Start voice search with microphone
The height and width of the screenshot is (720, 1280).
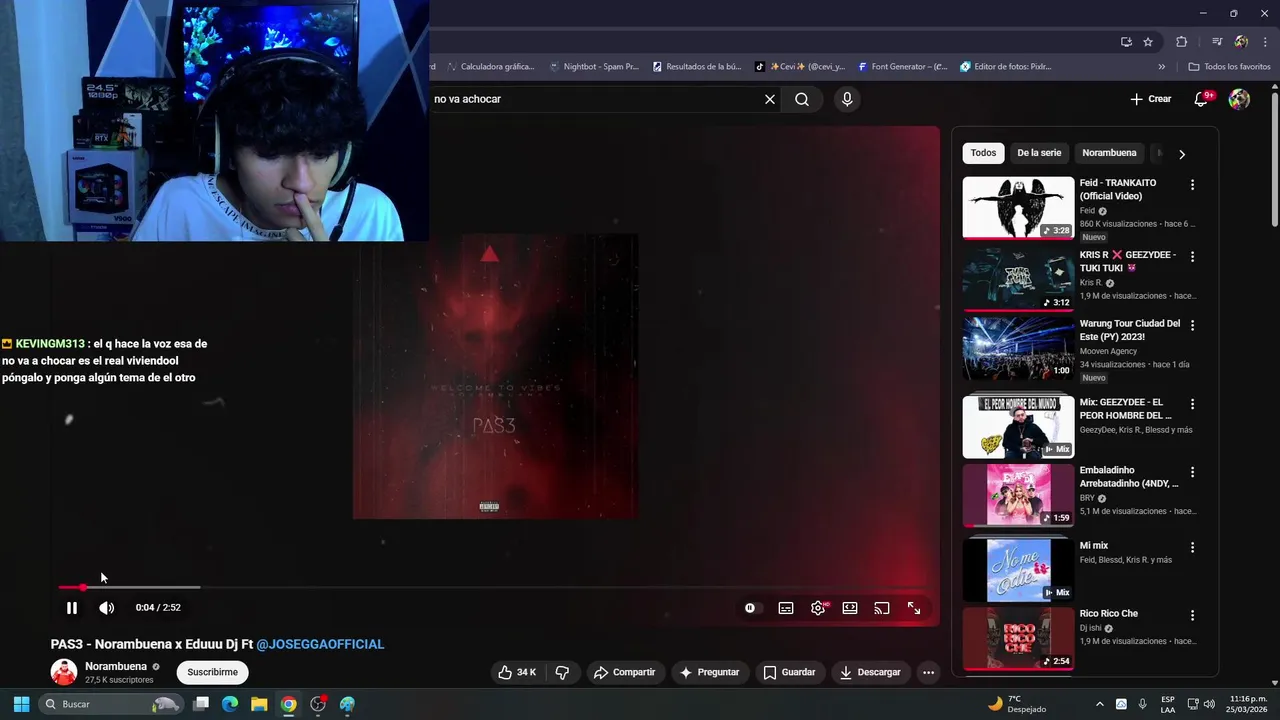point(847,99)
